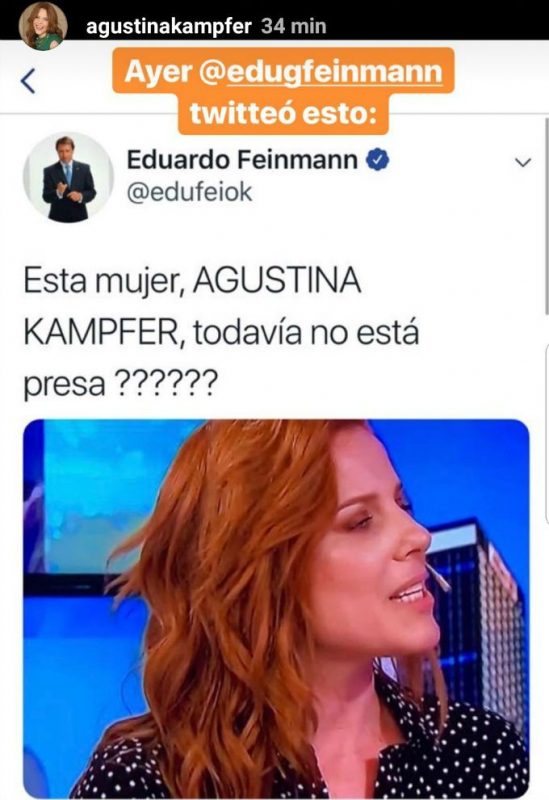Click the grey scrollbar at right edge
This screenshot has width=549, height=800.
546,217
